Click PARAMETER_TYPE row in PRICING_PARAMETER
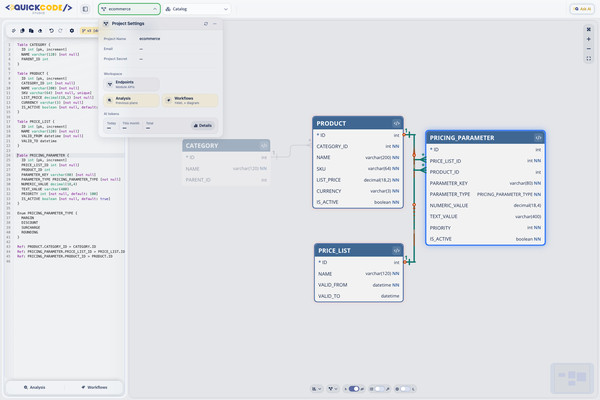Viewport: 600px width, 400px height. (485, 194)
